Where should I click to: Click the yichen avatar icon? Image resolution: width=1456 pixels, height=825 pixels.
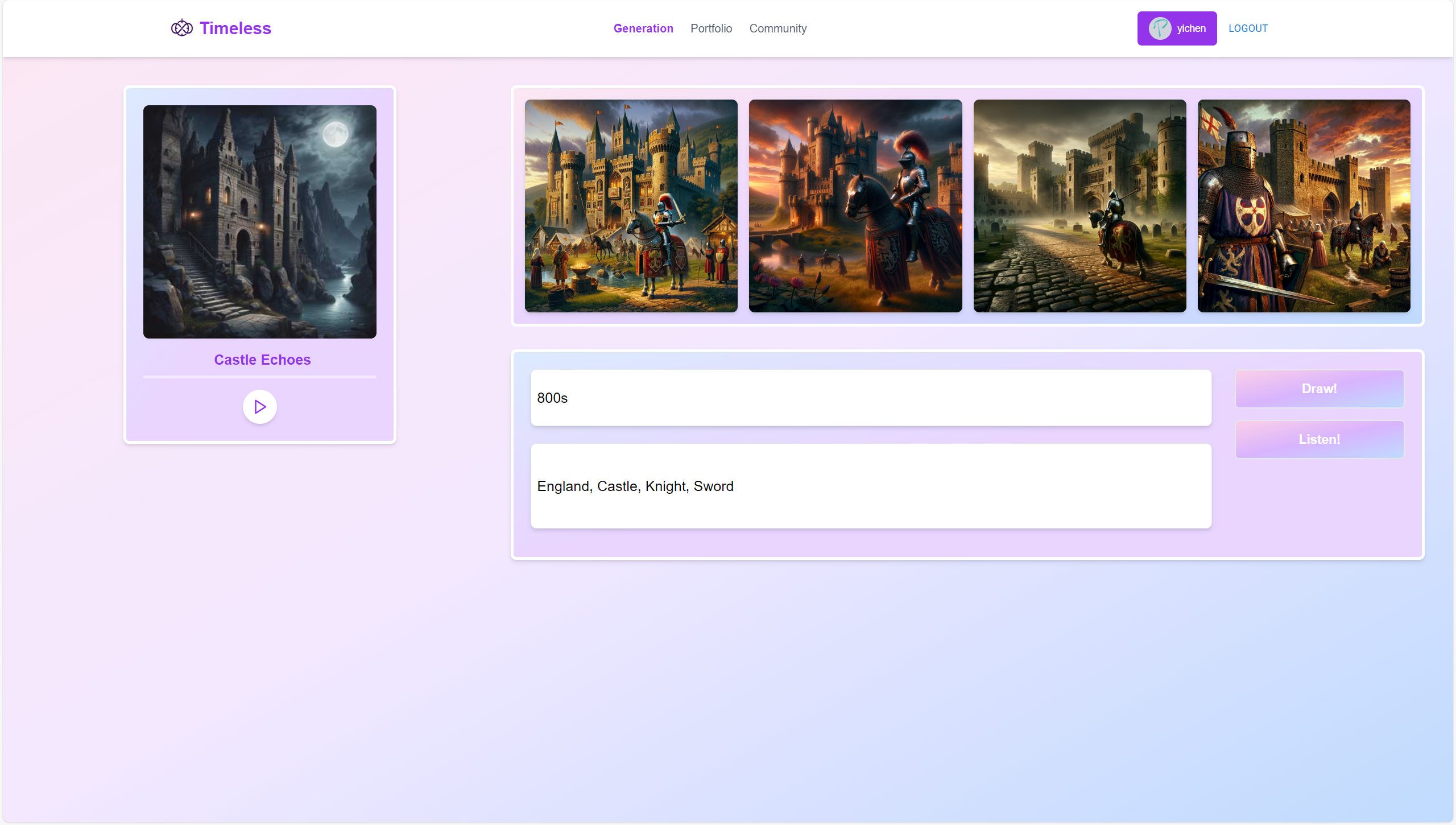click(1160, 28)
